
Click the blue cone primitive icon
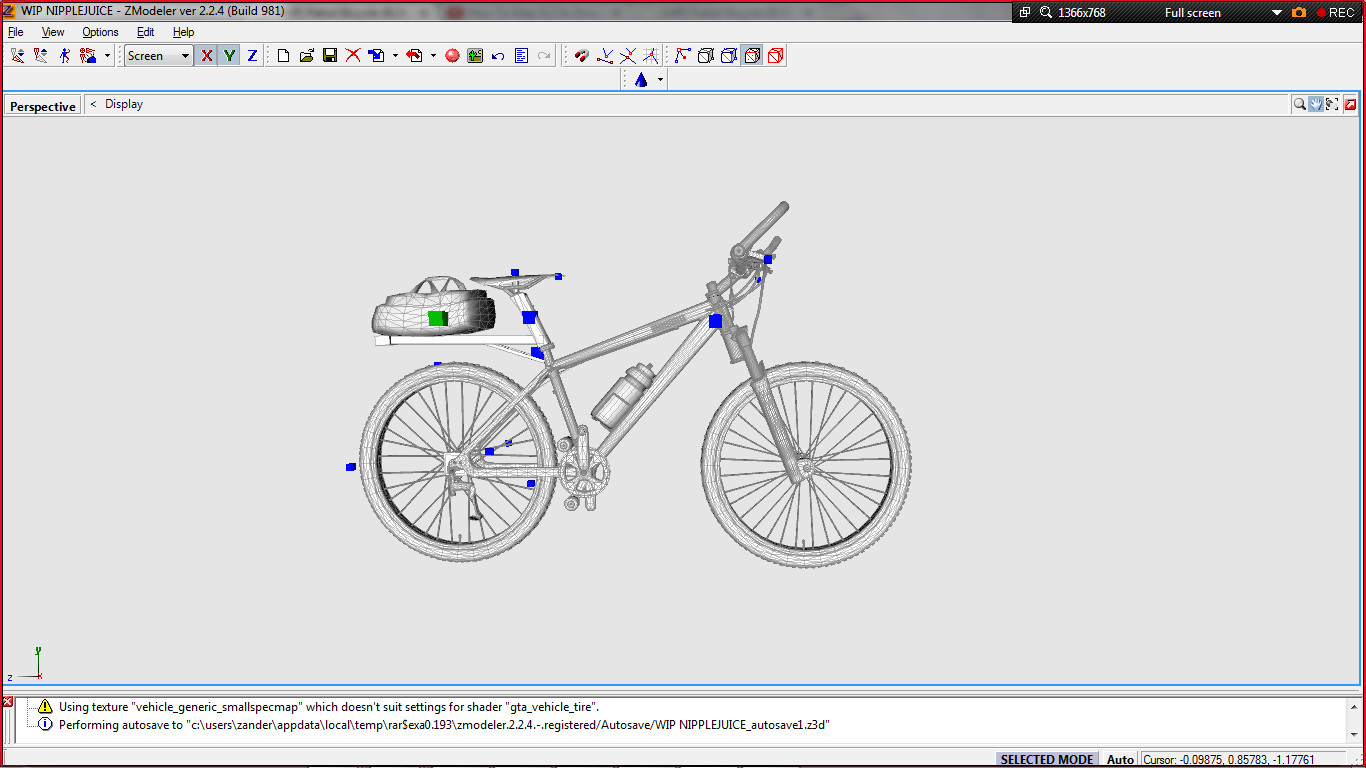click(x=641, y=80)
